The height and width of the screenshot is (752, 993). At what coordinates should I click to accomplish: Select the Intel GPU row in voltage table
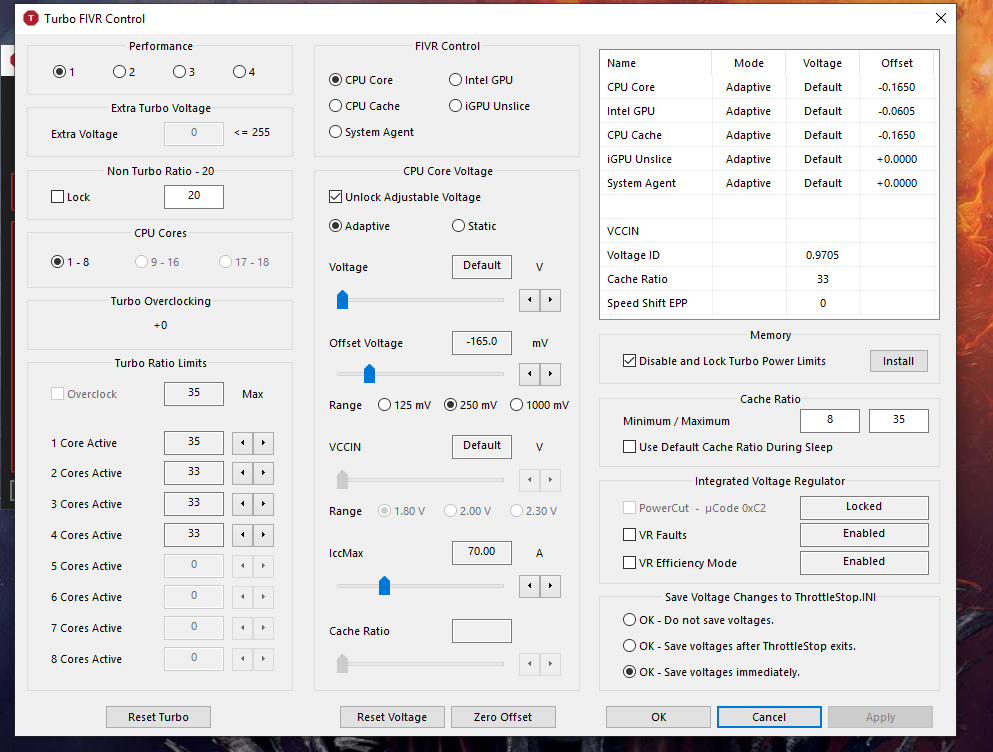coord(768,111)
